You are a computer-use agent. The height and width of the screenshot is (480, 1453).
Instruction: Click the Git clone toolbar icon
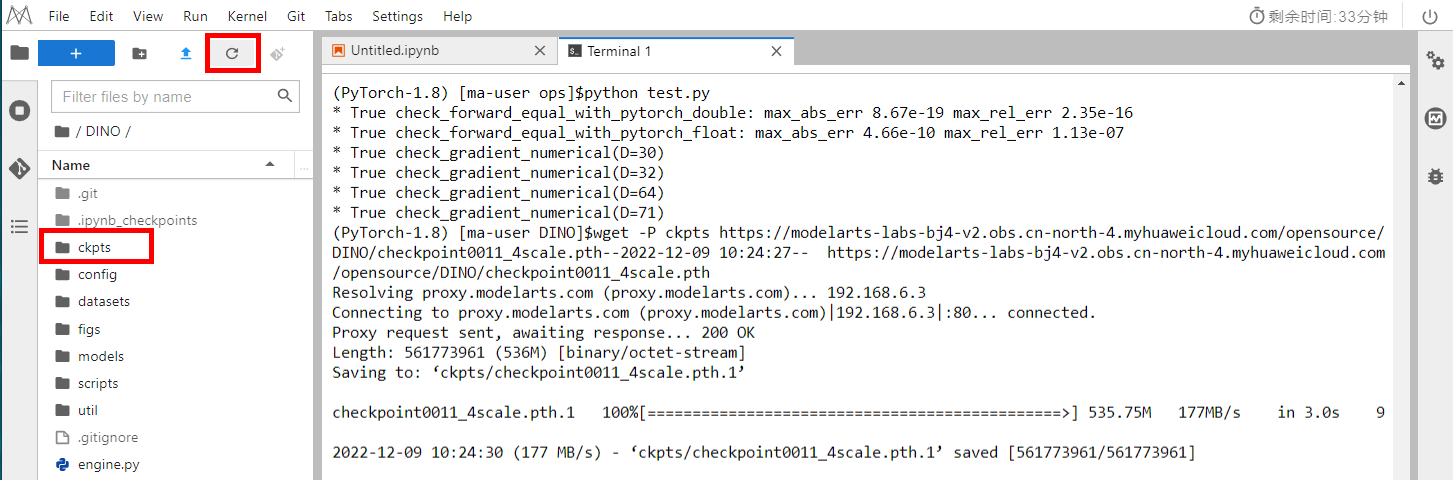pyautogui.click(x=277, y=54)
